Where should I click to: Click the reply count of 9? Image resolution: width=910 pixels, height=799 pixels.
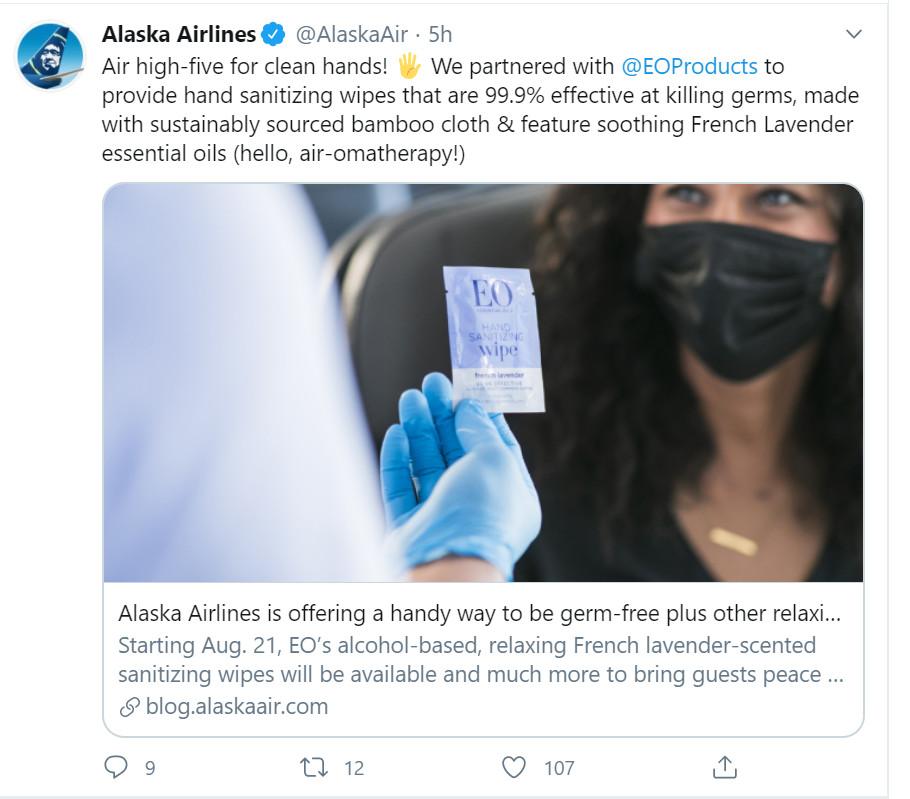[150, 768]
